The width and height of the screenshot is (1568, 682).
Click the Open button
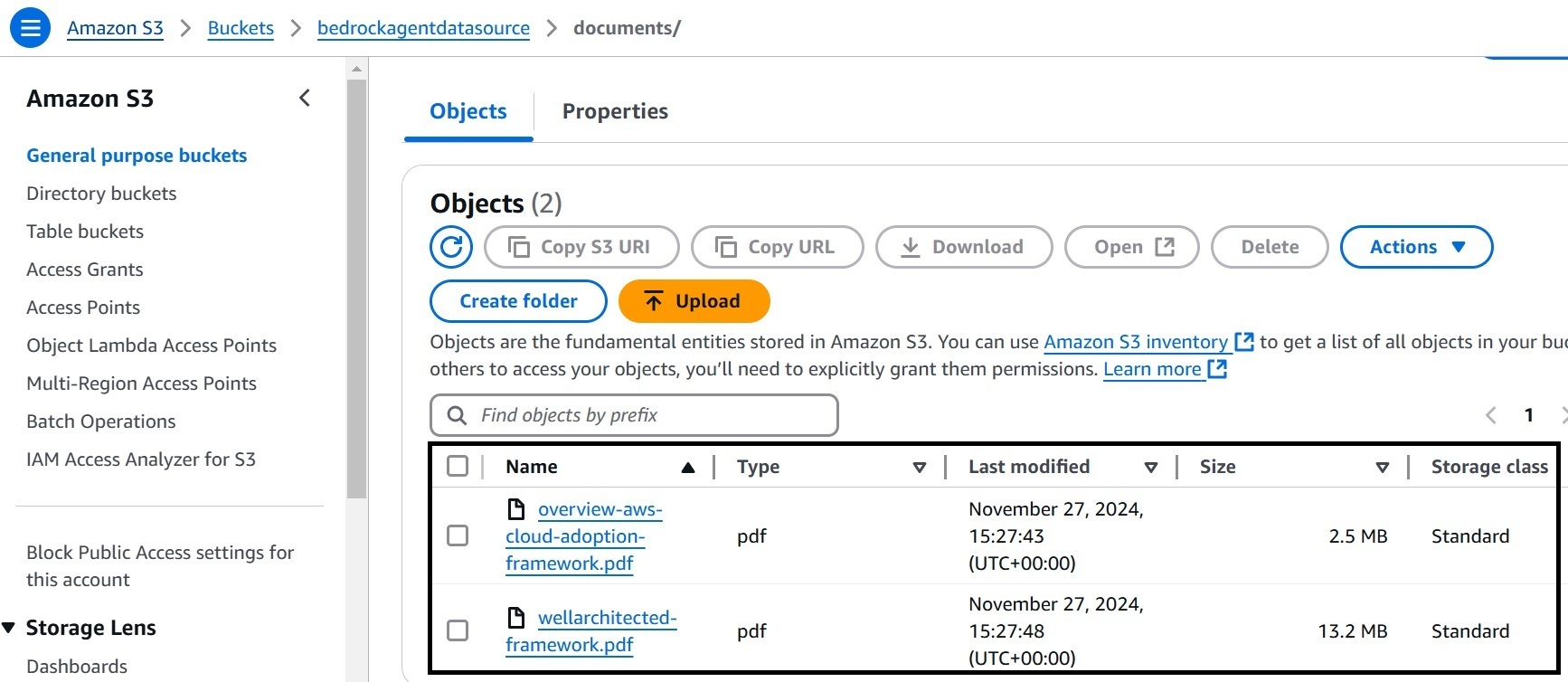point(1132,247)
